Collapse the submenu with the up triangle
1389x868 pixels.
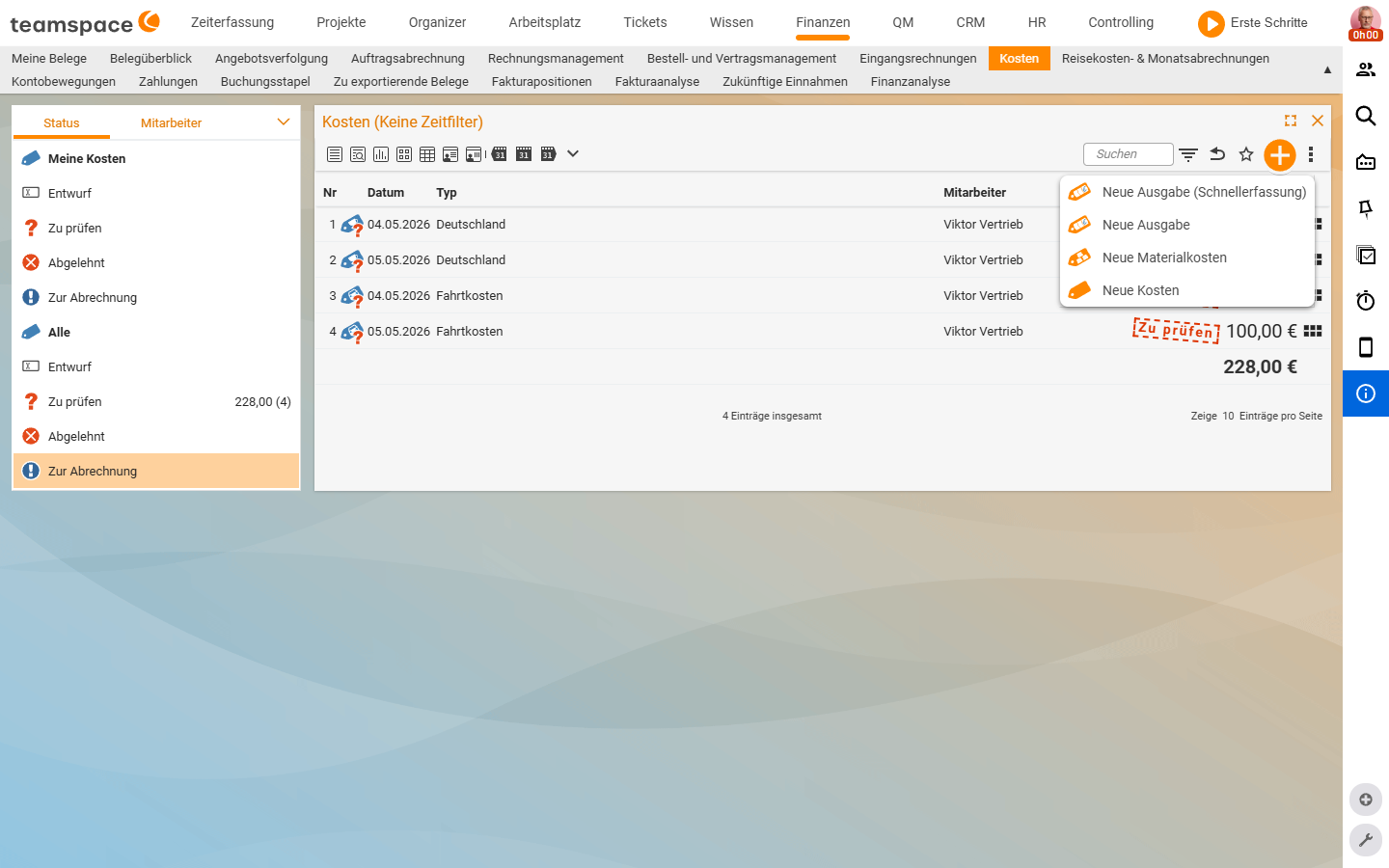pos(1327,69)
